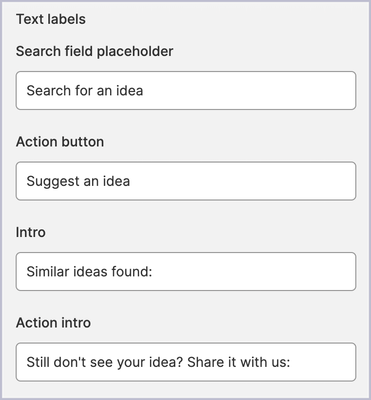Click into the Action button text field

click(186, 181)
